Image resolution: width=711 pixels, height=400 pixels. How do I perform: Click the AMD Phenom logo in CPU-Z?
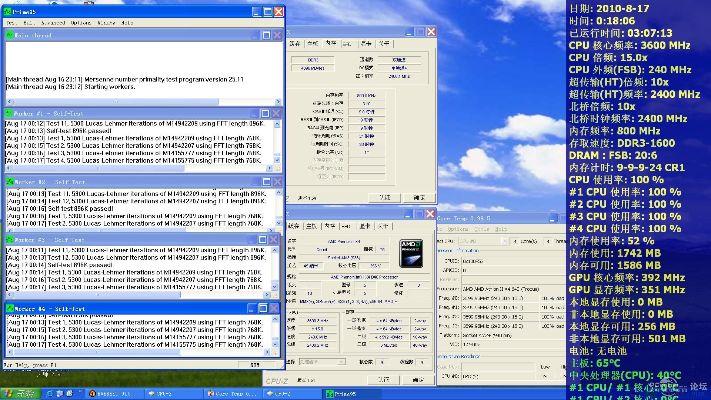(413, 252)
